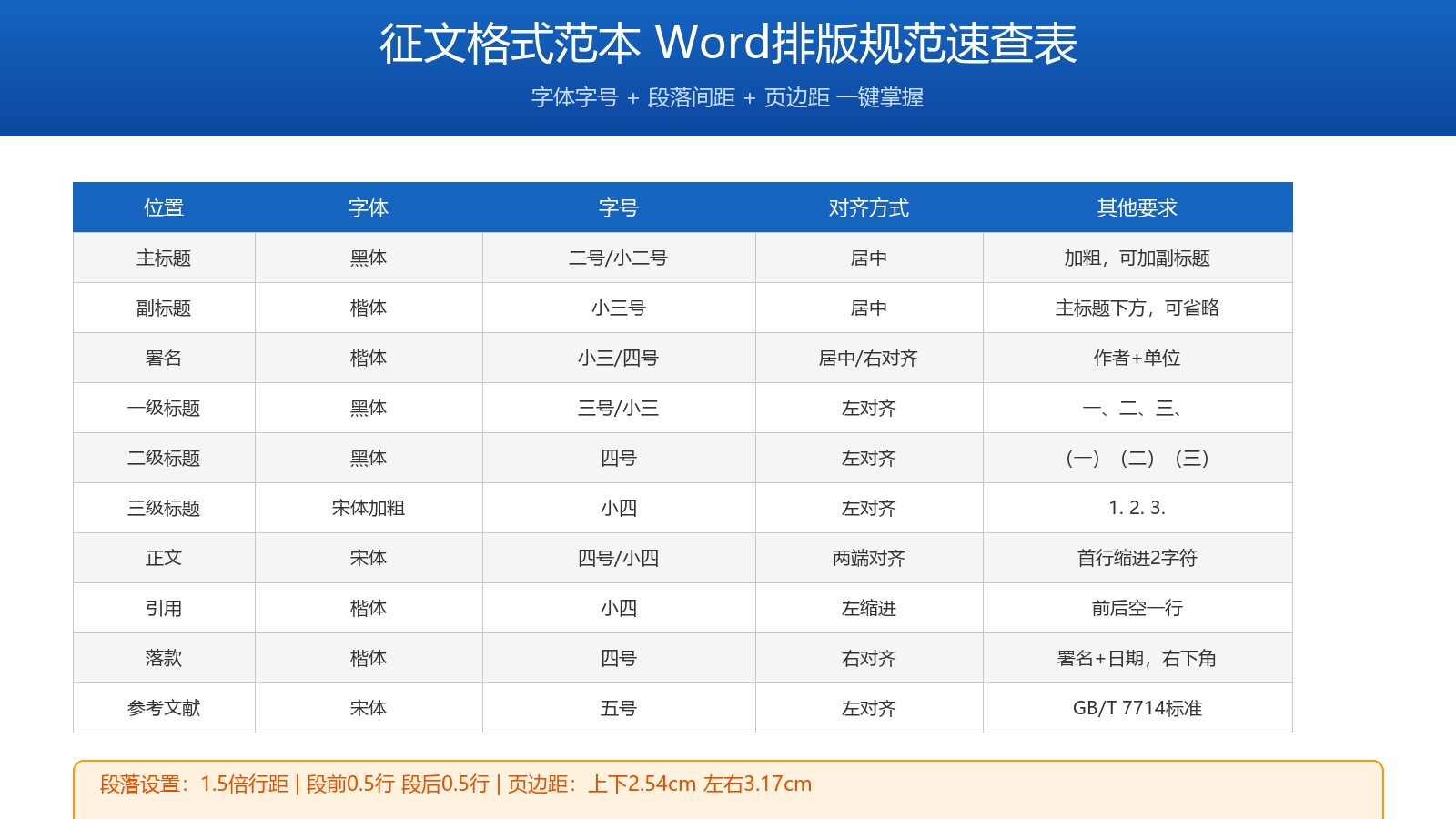
Task: Select 居中 alignment in 副标题 row
Action: pyautogui.click(x=869, y=308)
